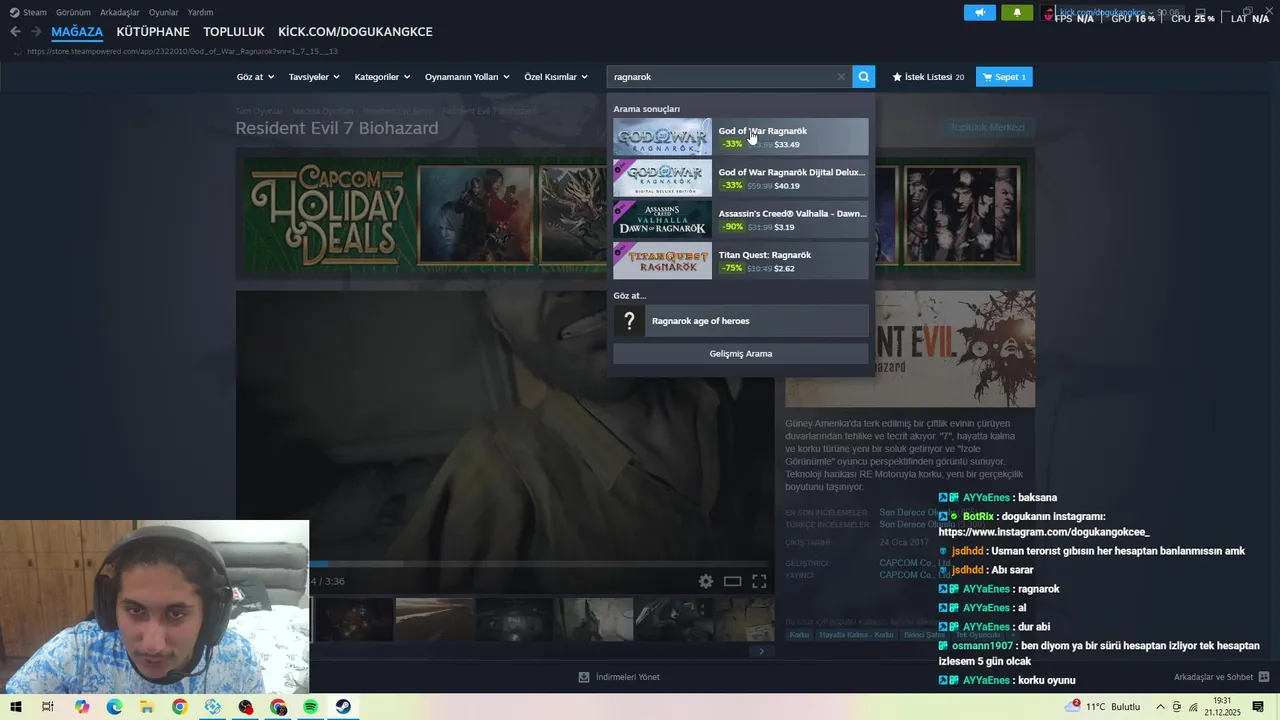Expand the Tavsiyeler dropdown

pos(314,77)
